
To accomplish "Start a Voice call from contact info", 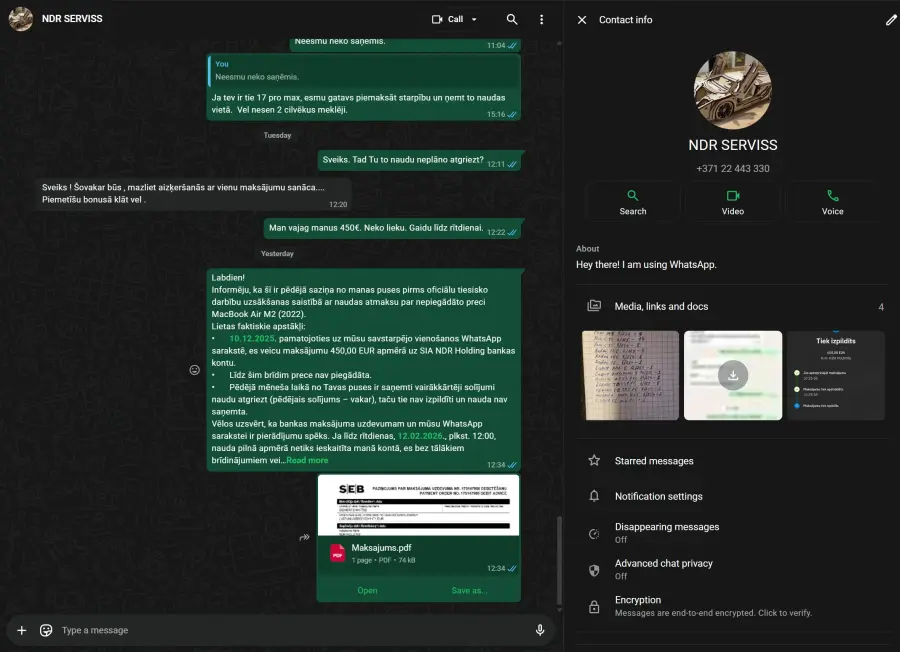I will point(832,201).
